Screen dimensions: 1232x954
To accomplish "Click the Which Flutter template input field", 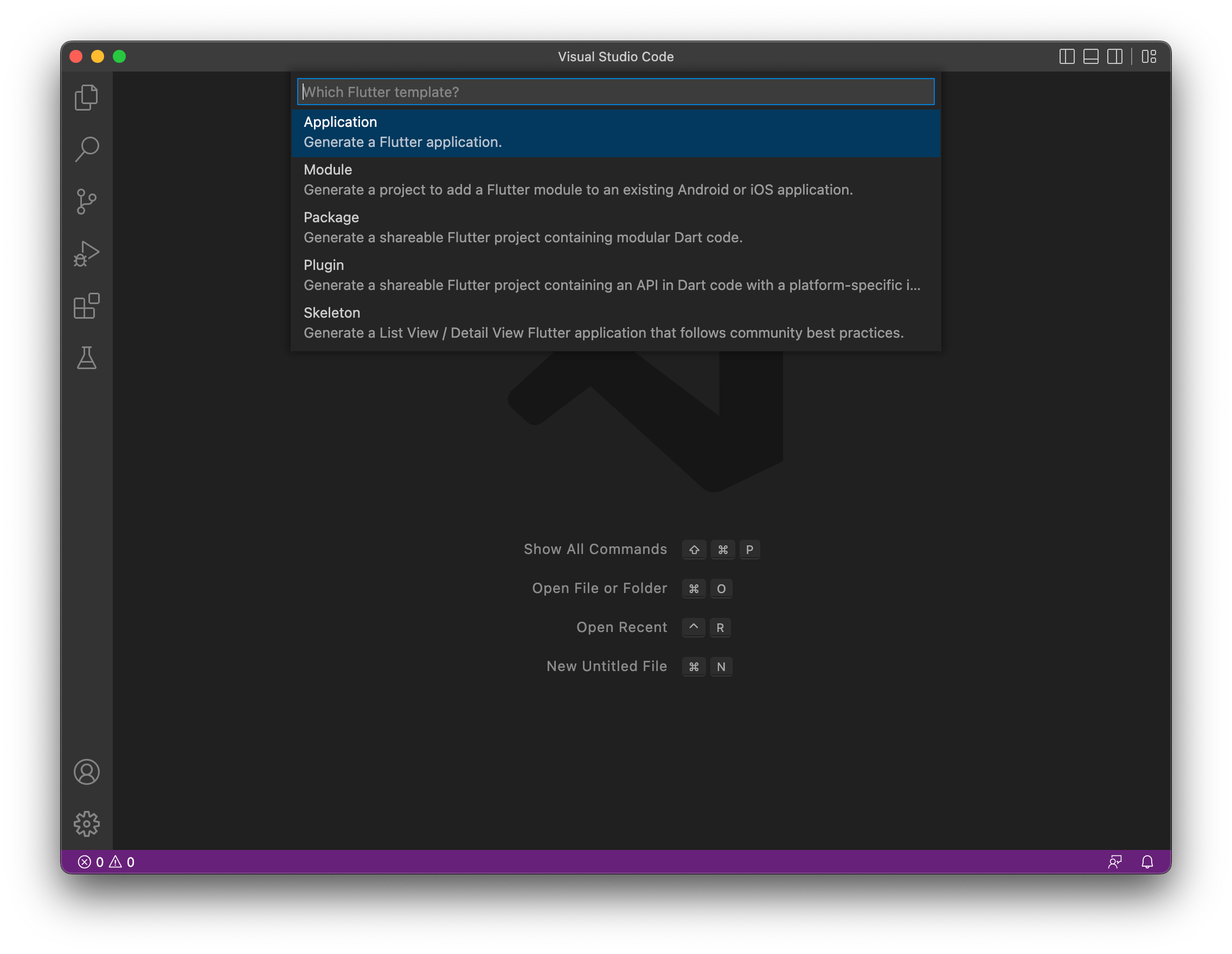I will point(615,91).
